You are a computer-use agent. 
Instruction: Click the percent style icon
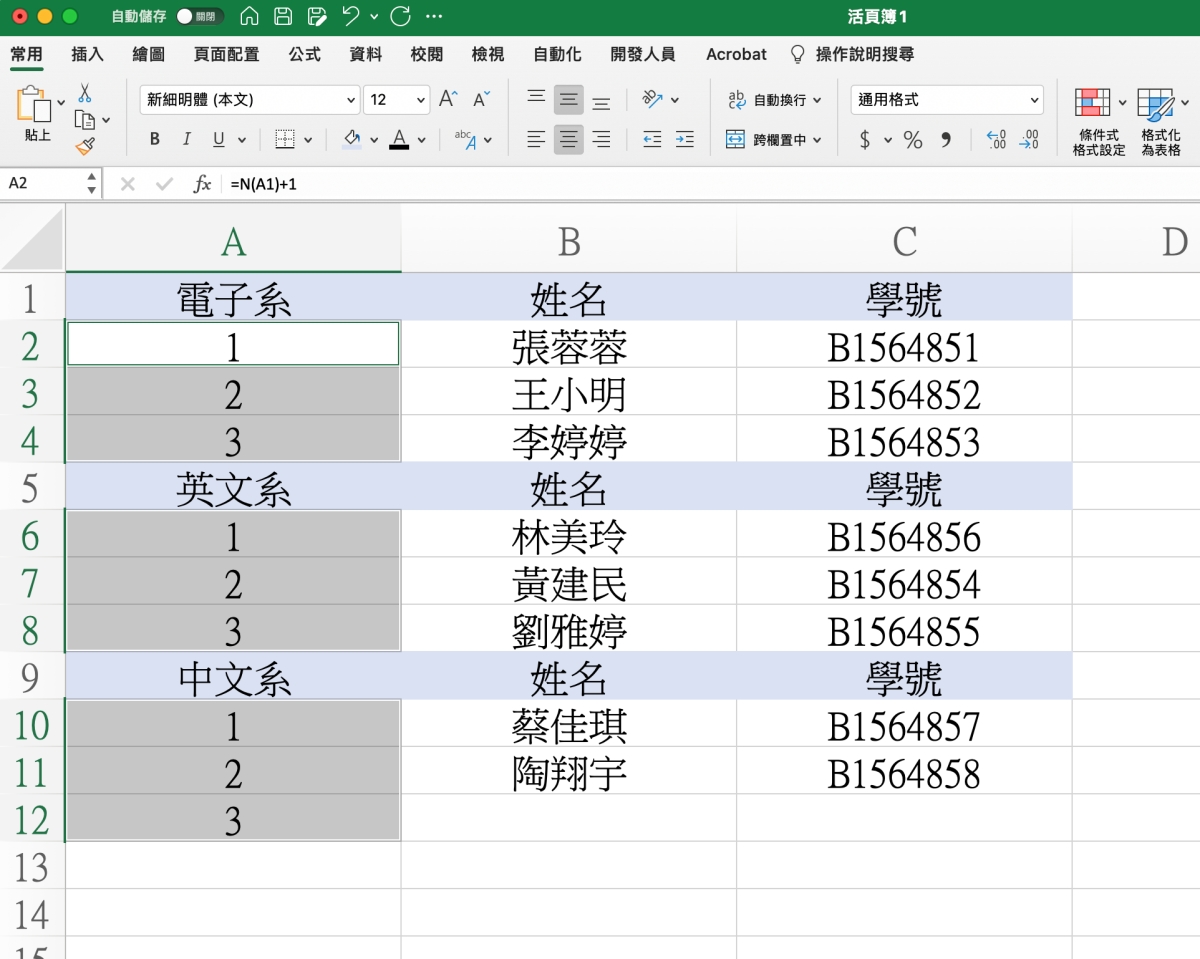click(912, 140)
